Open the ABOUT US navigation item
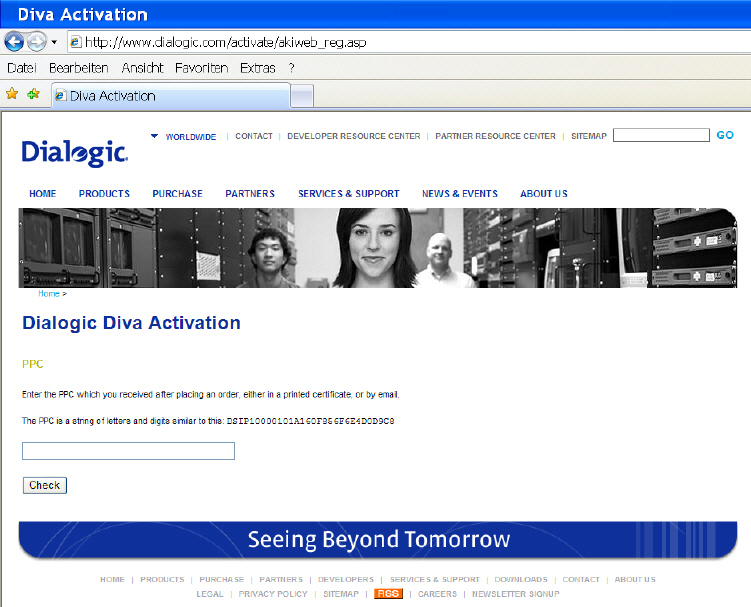The height and width of the screenshot is (607, 751). click(544, 194)
